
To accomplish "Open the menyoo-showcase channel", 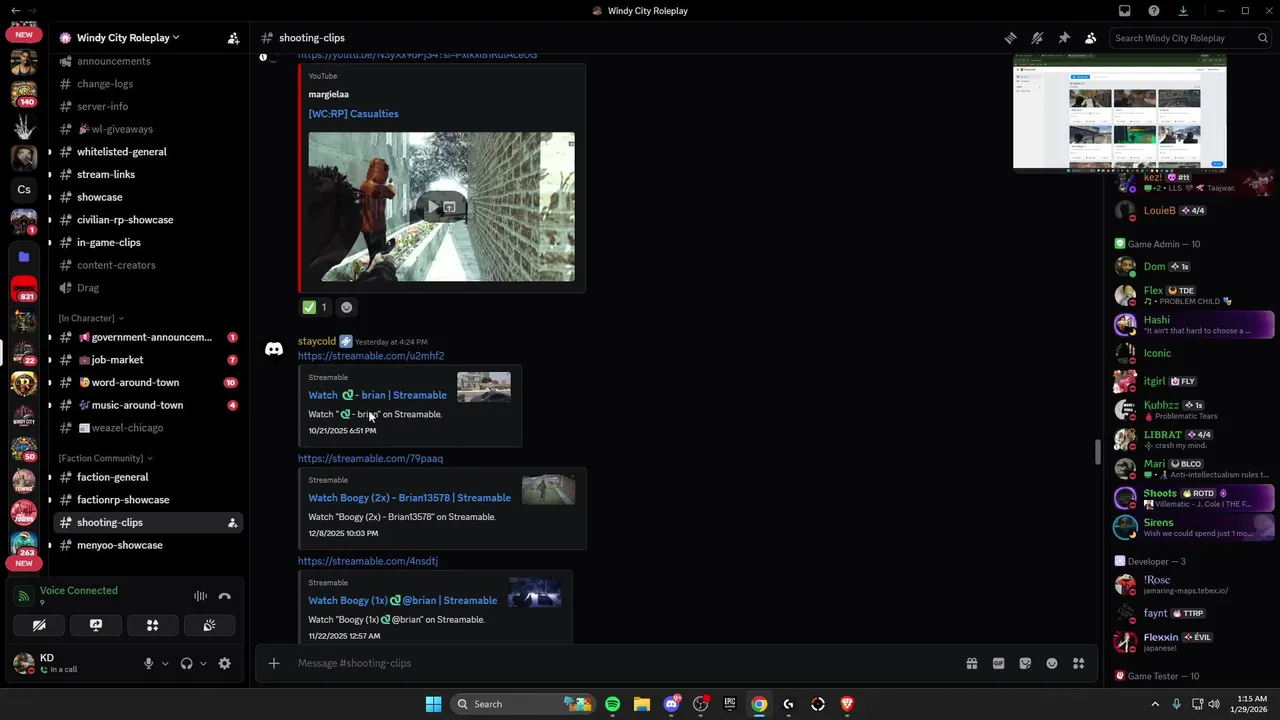I will pyautogui.click(x=119, y=545).
